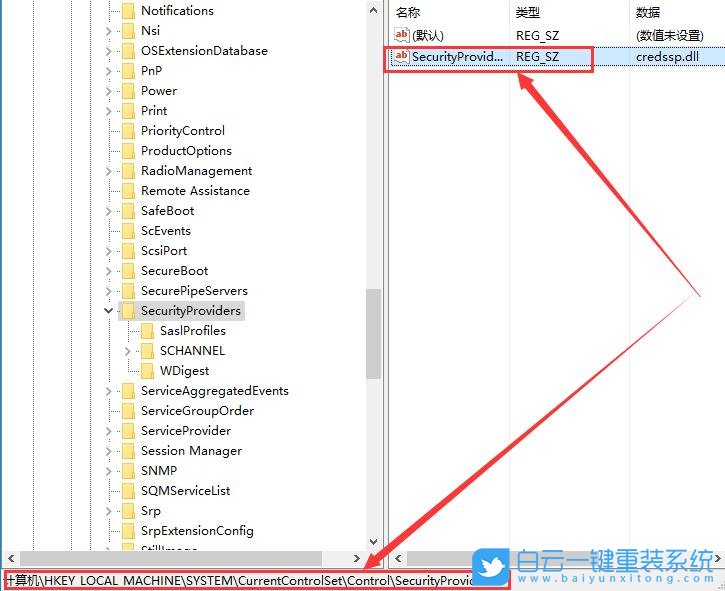Click the tree pane scroll up arrow
Screen dimensions: 725x591
pyautogui.click(x=374, y=10)
